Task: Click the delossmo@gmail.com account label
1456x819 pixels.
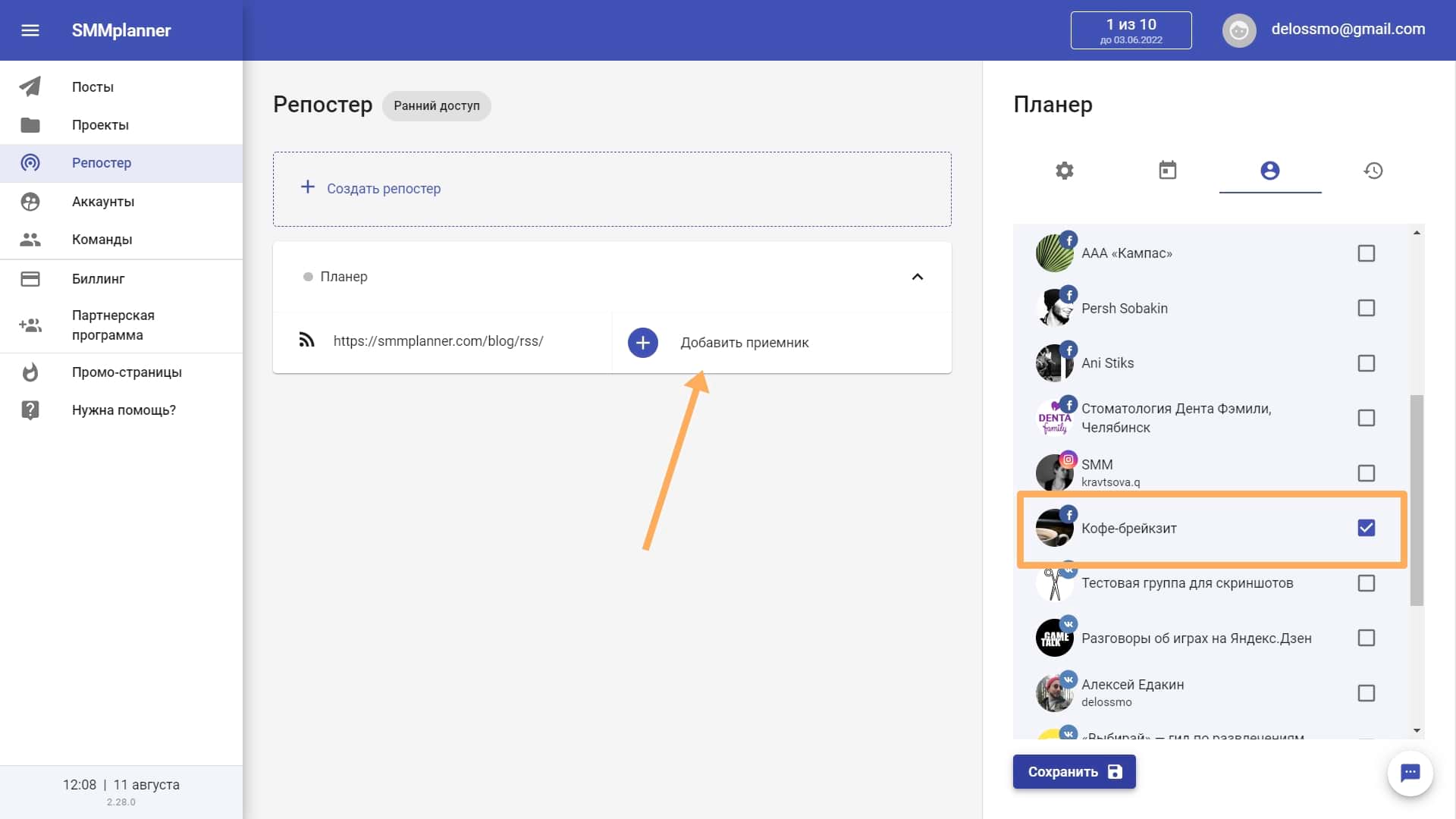Action: [x=1348, y=29]
